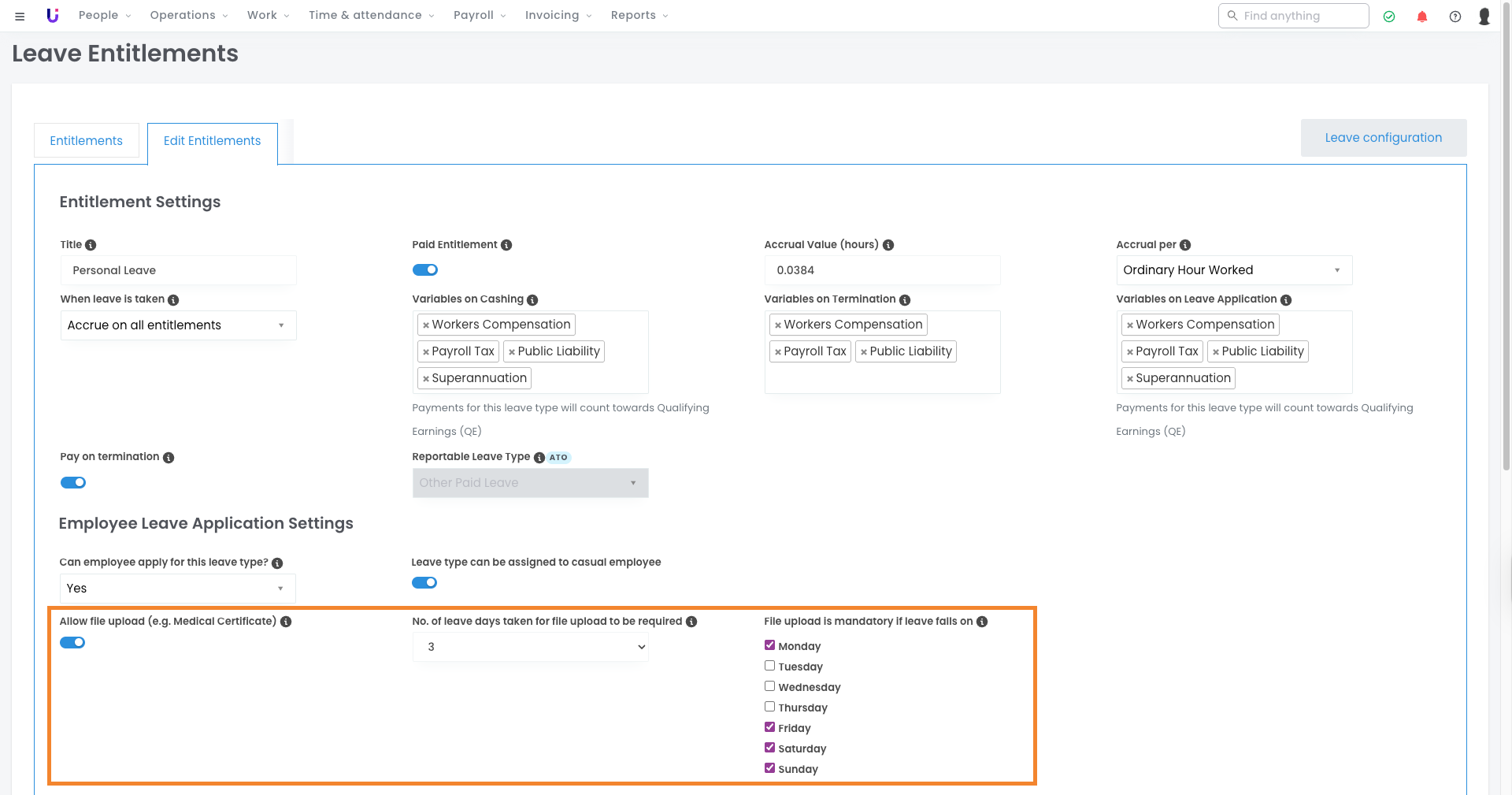Click the page's vertical scrollbar
Image resolution: width=1512 pixels, height=795 pixels.
[1507, 236]
